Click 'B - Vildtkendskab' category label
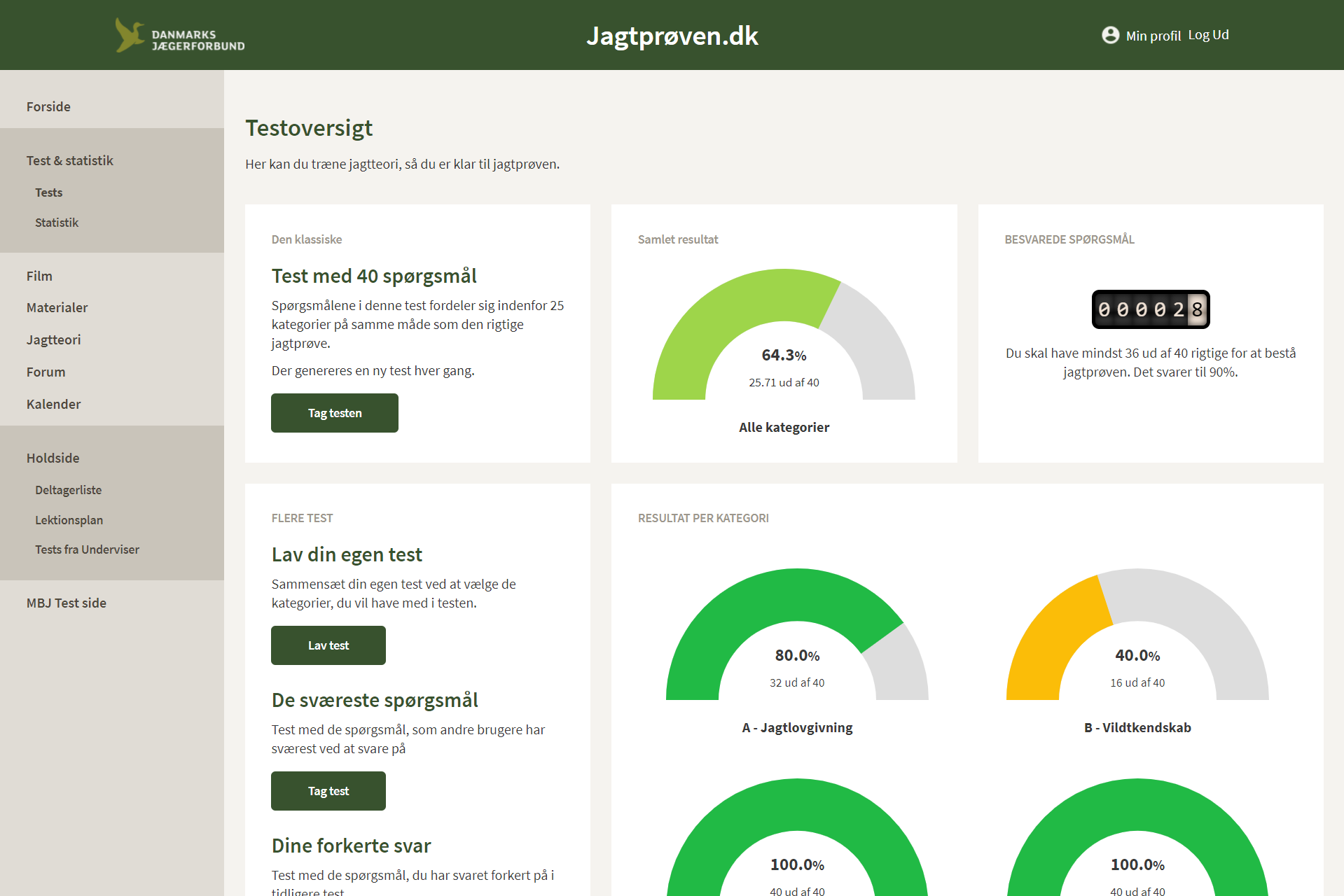 [x=1137, y=727]
